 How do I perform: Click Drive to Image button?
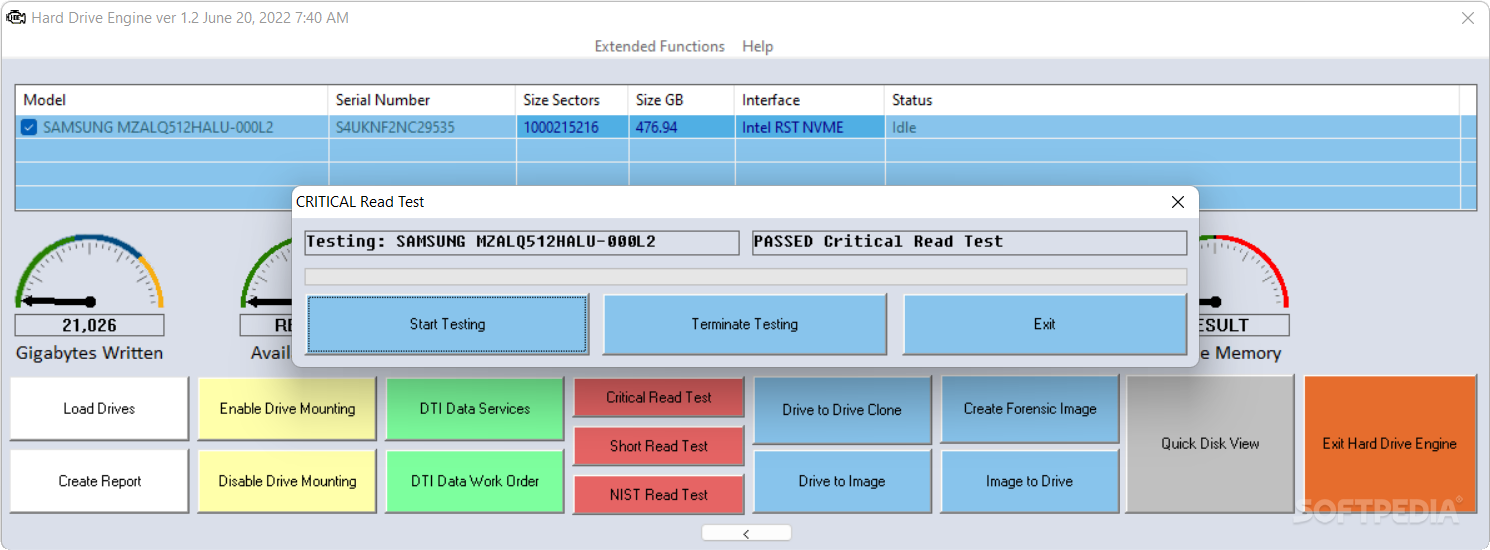pyautogui.click(x=842, y=481)
